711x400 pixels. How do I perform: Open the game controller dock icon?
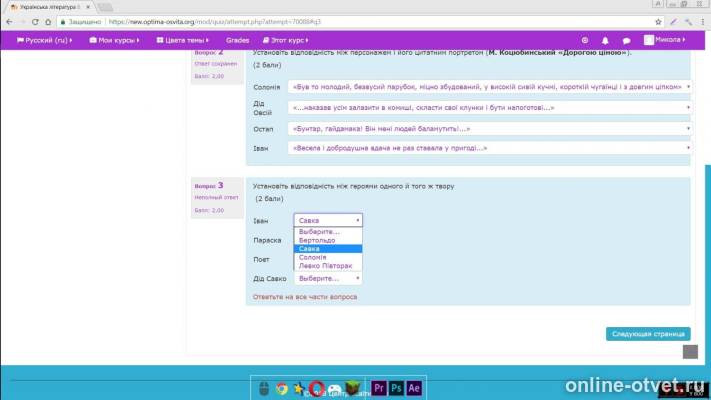[x=335, y=389]
